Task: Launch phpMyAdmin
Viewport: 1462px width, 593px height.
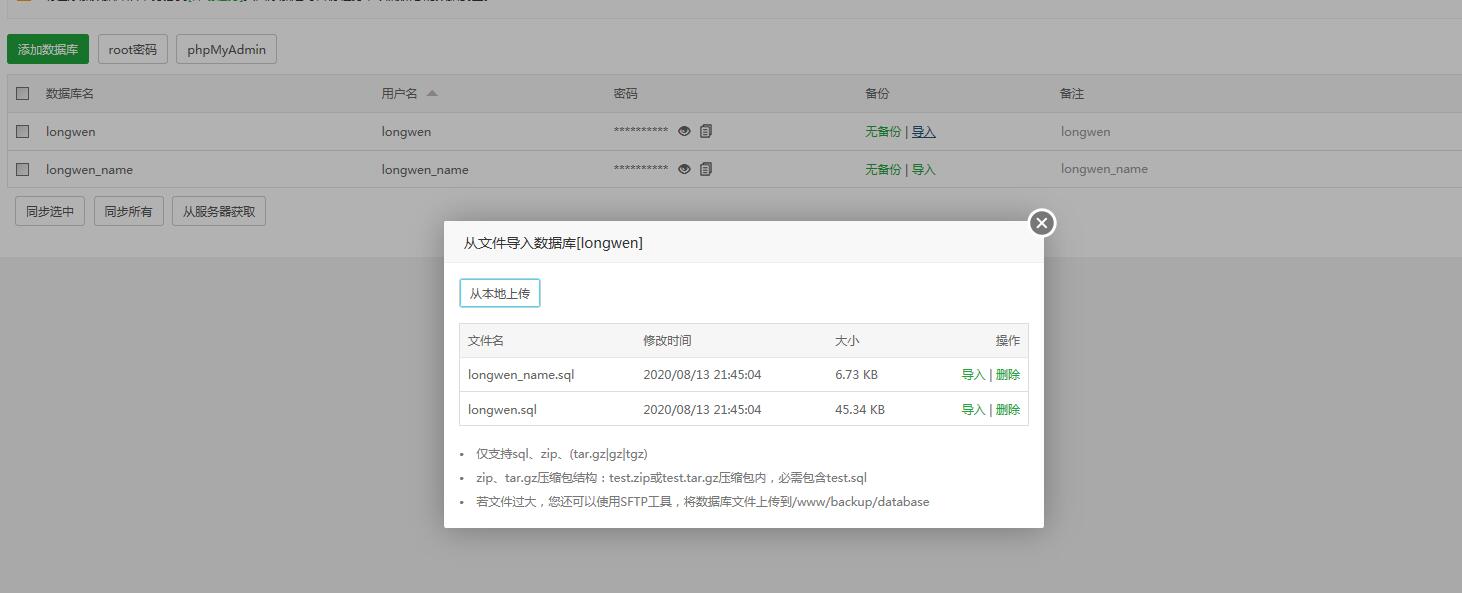Action: point(226,49)
